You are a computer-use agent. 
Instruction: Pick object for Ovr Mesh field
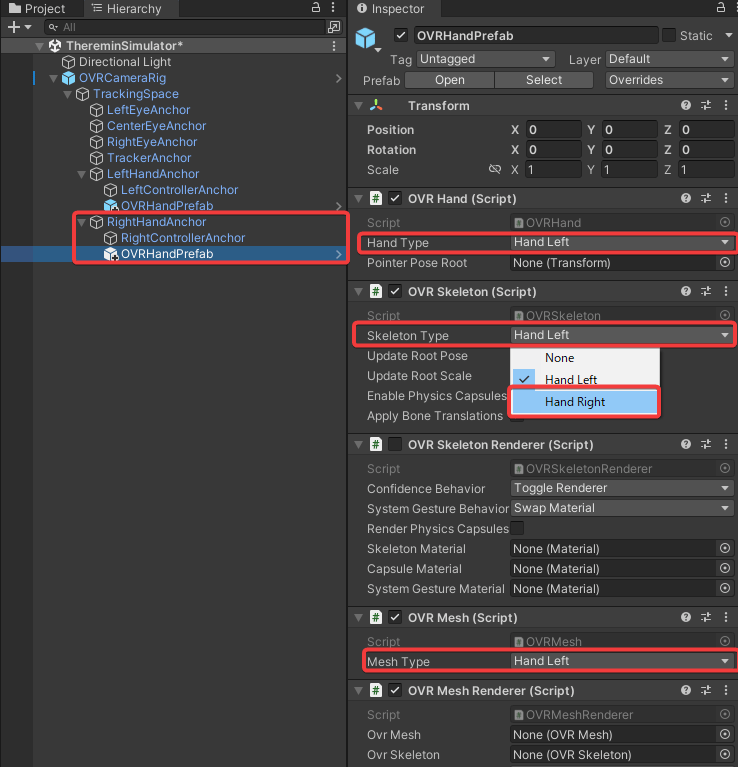[725, 734]
